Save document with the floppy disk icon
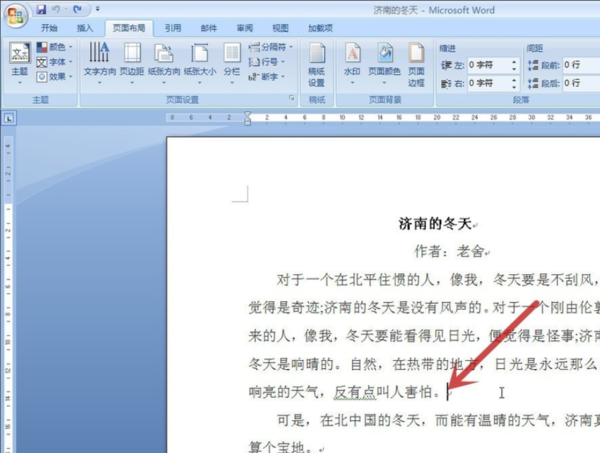Image resolution: width=600 pixels, height=453 pixels. click(x=41, y=10)
